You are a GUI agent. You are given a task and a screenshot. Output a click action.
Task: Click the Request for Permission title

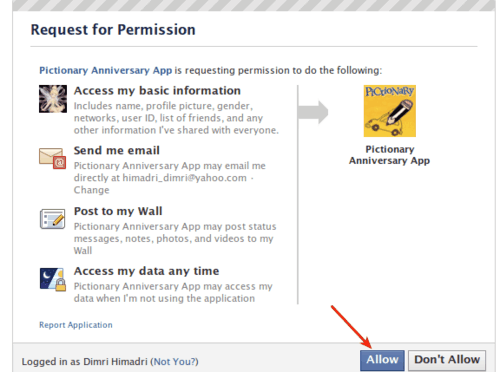[113, 30]
